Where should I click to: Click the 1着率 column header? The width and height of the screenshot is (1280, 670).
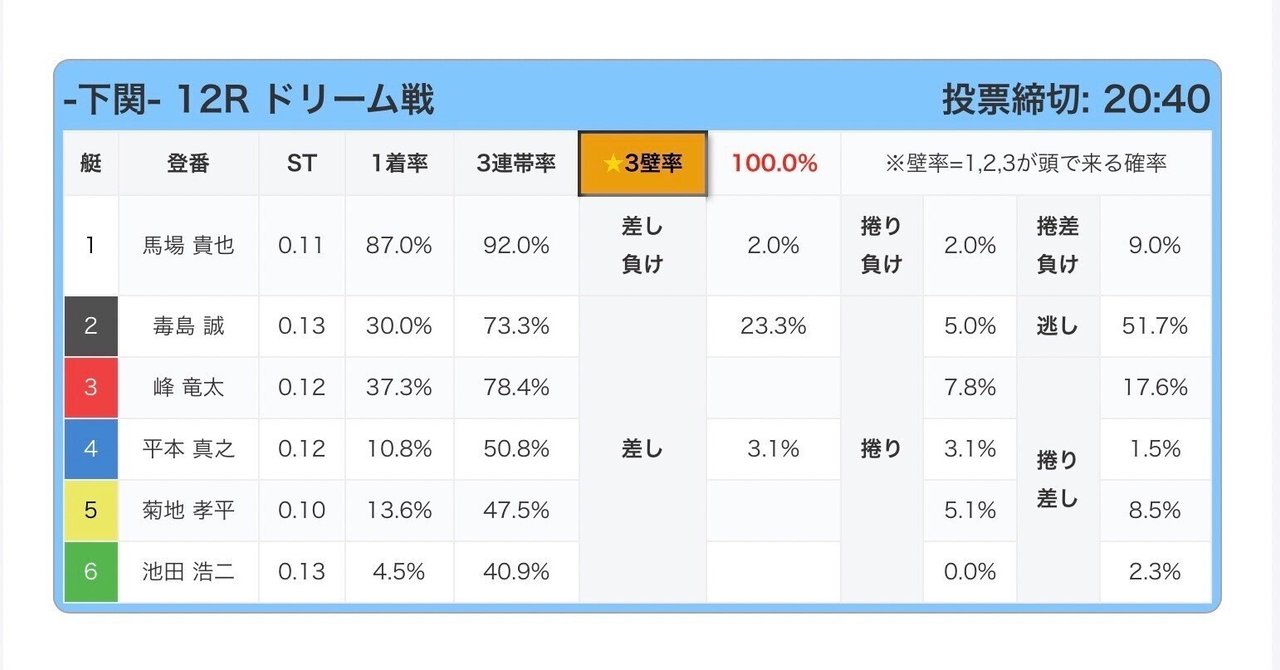tap(399, 163)
